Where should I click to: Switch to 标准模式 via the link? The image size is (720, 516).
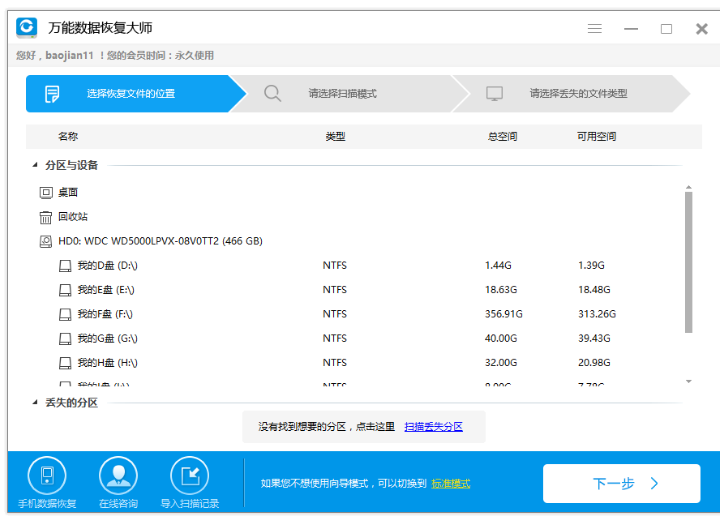point(451,484)
